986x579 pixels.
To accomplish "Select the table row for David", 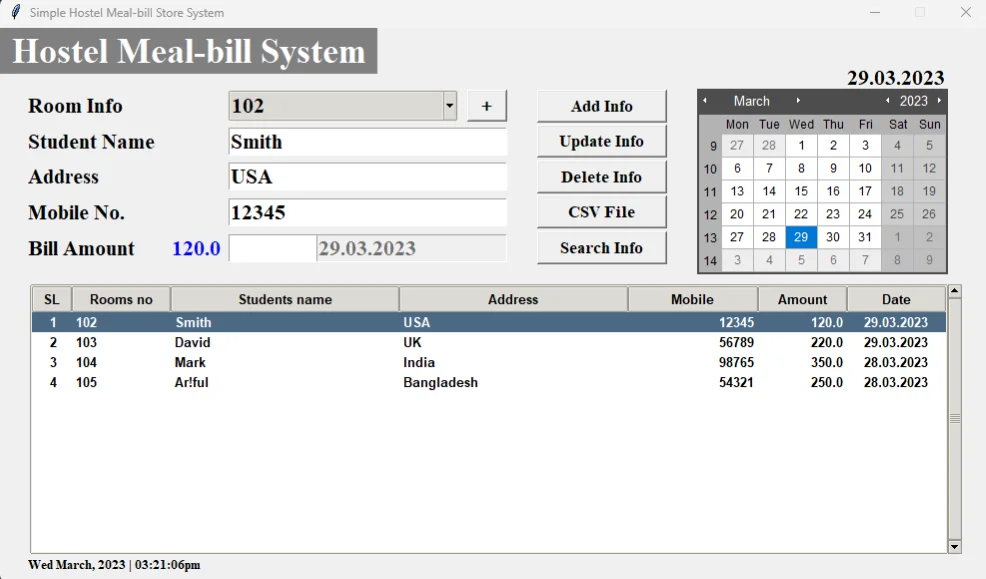I will [x=489, y=343].
